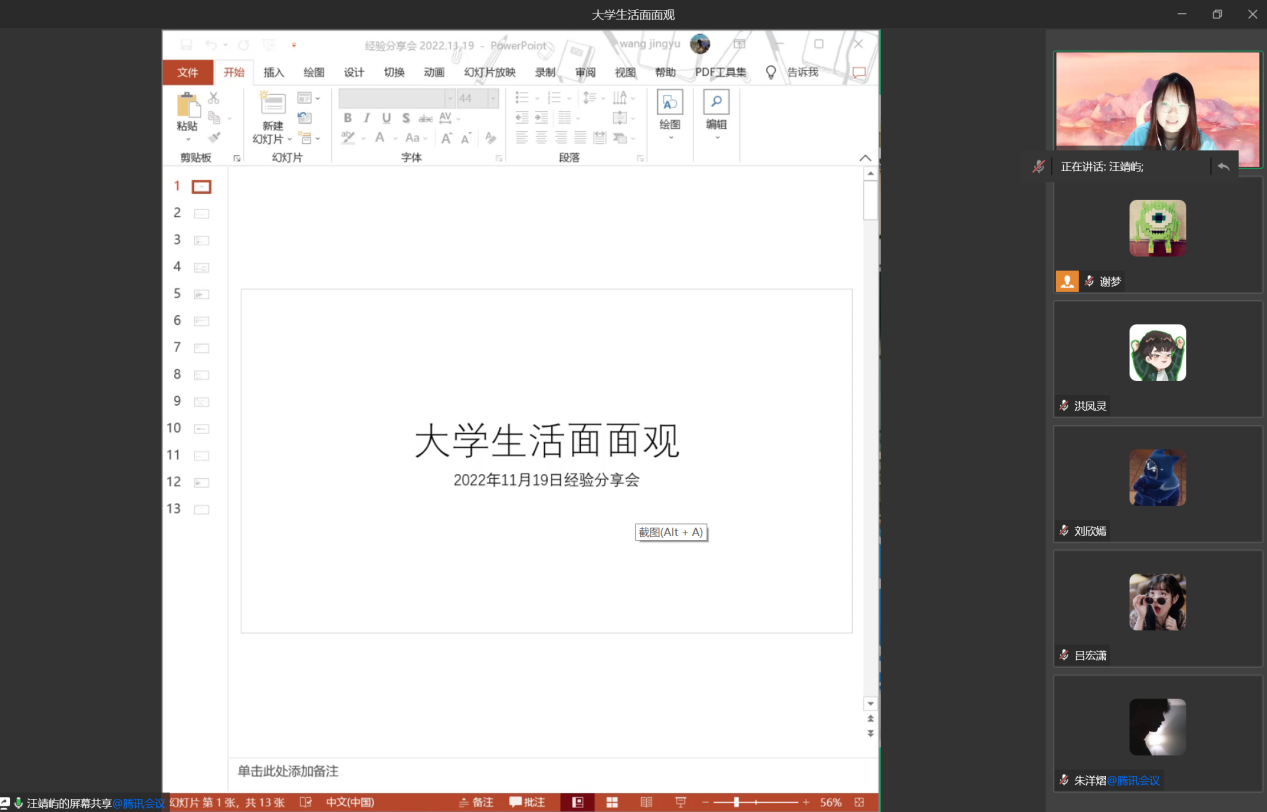Start slideshow from status bar icon
This screenshot has height=812, width=1267.
point(681,802)
